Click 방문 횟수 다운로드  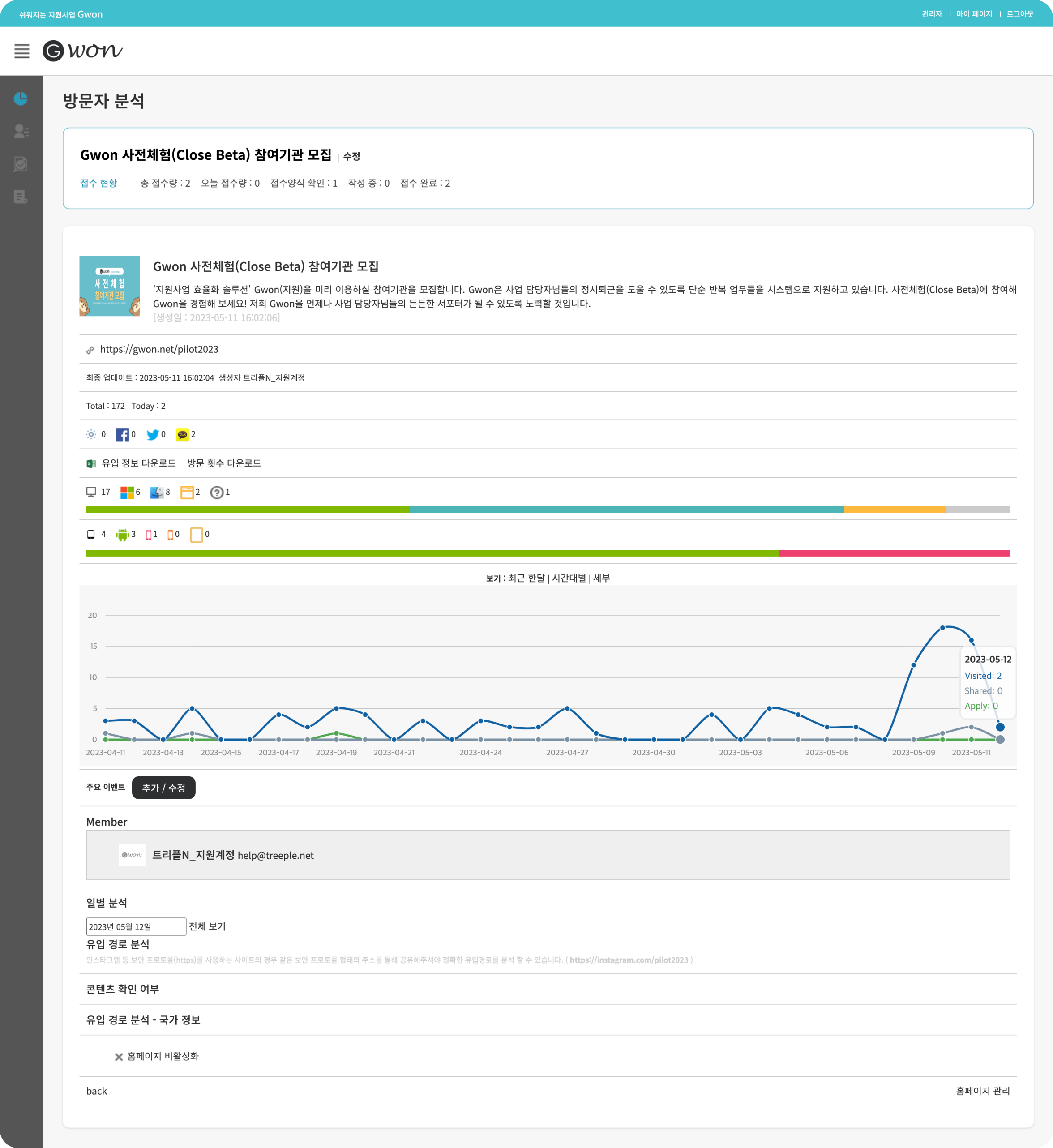click(x=224, y=463)
